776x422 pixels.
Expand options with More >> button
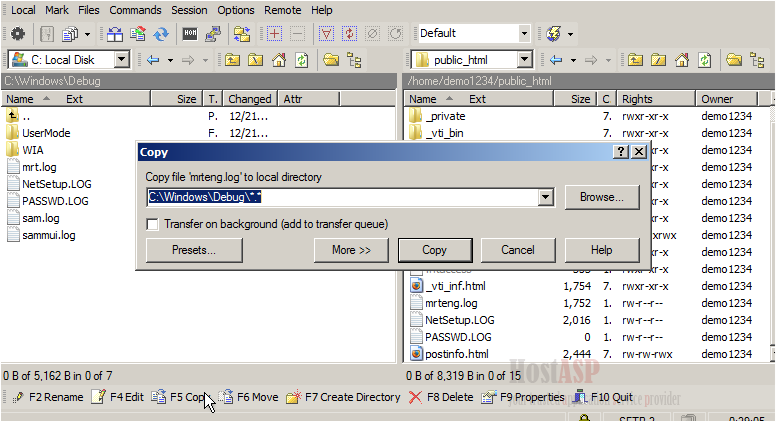coord(351,250)
